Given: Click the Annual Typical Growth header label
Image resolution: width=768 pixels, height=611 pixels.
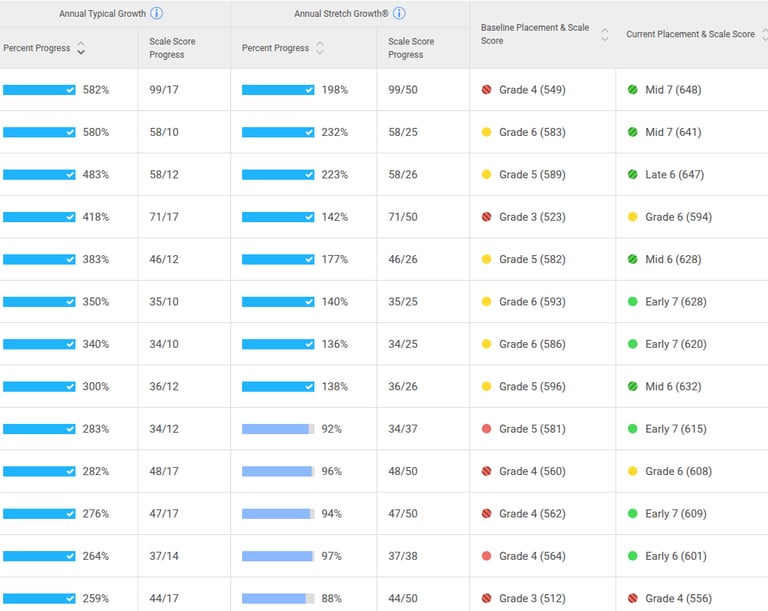Looking at the screenshot, I should click(x=102, y=14).
